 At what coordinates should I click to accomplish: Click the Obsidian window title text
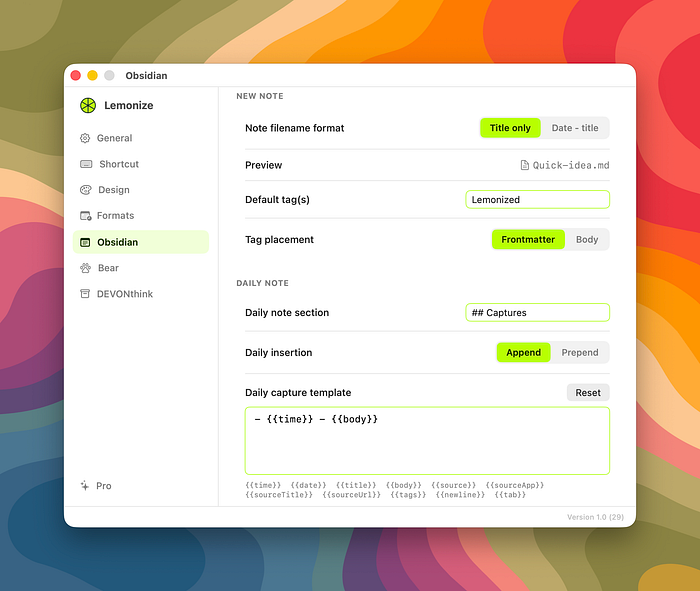[146, 75]
